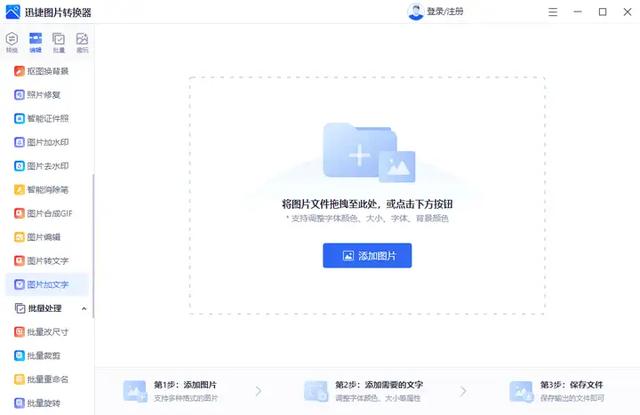Click the user avatar icon

pyautogui.click(x=416, y=11)
